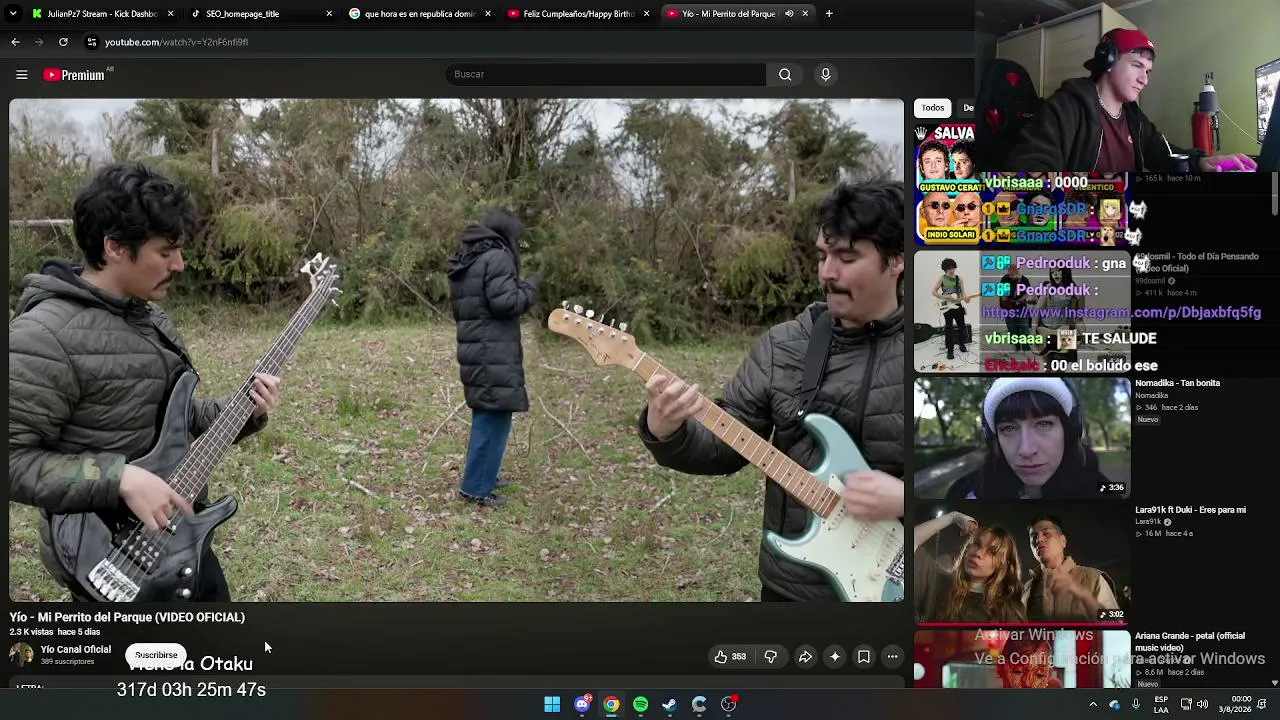Image resolution: width=1280 pixels, height=720 pixels.
Task: Switch to SEO_homepage_title tab
Action: click(262, 14)
